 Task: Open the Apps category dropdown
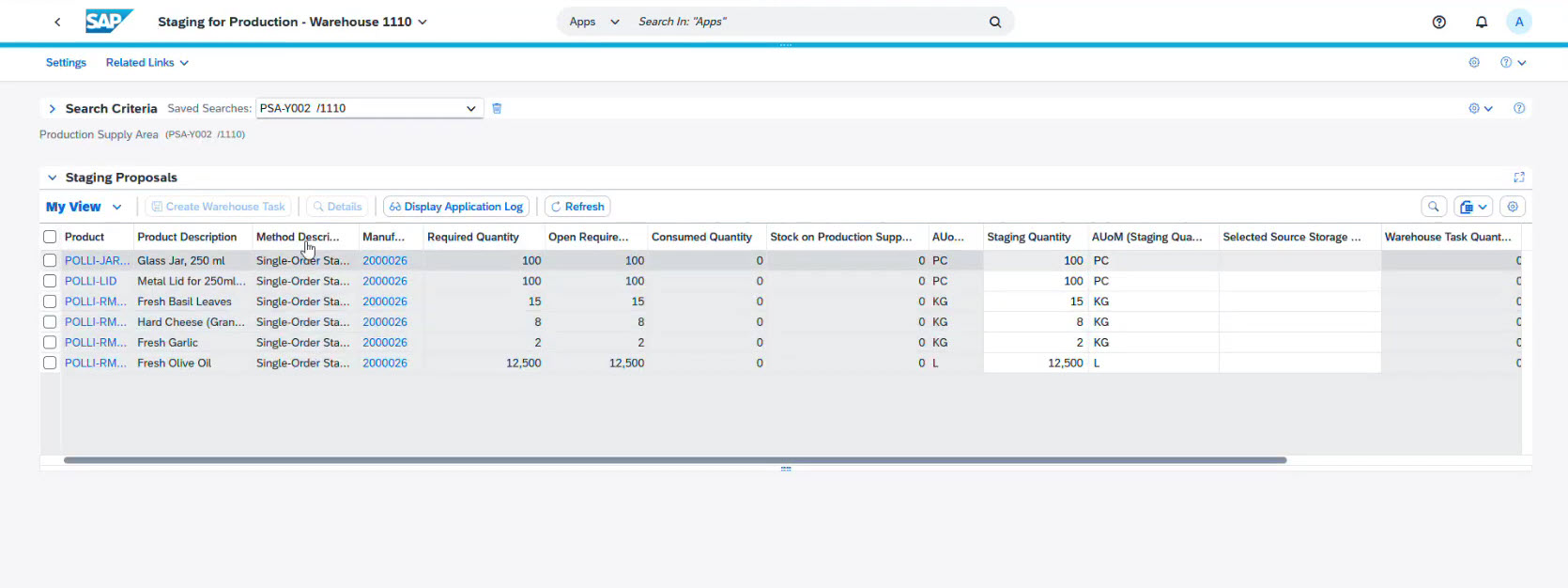click(594, 22)
